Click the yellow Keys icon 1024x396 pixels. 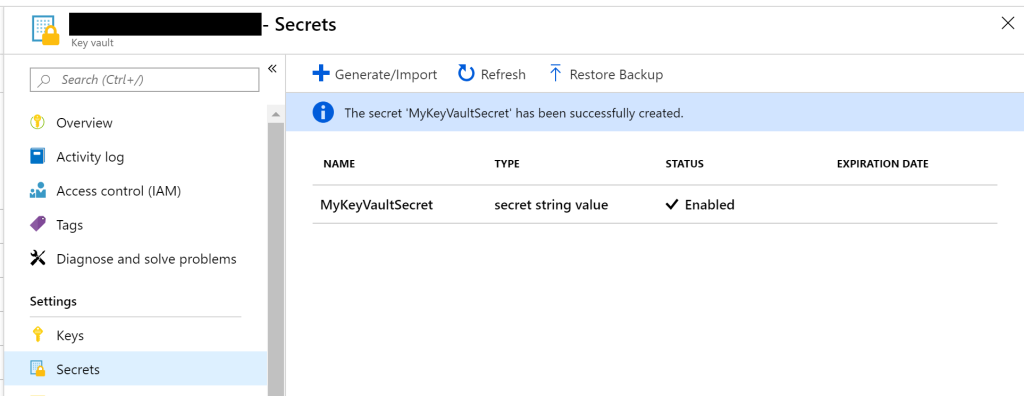[x=37, y=335]
